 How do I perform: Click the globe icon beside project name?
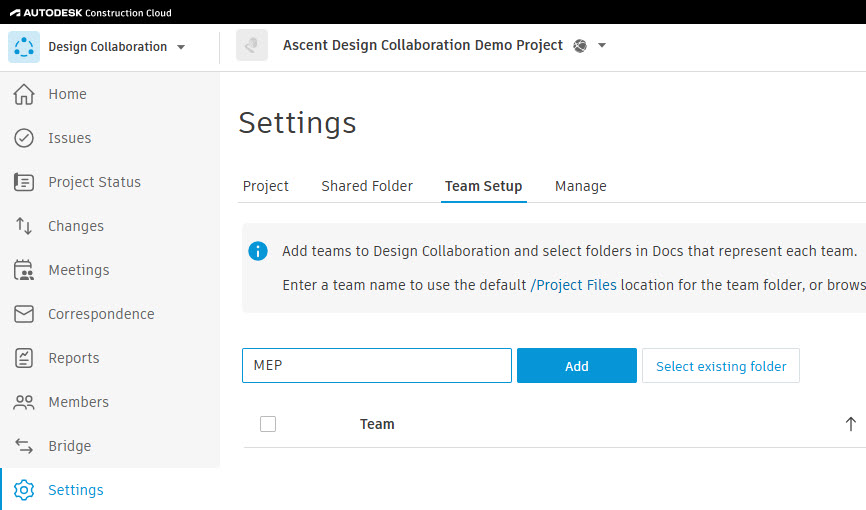(x=580, y=46)
